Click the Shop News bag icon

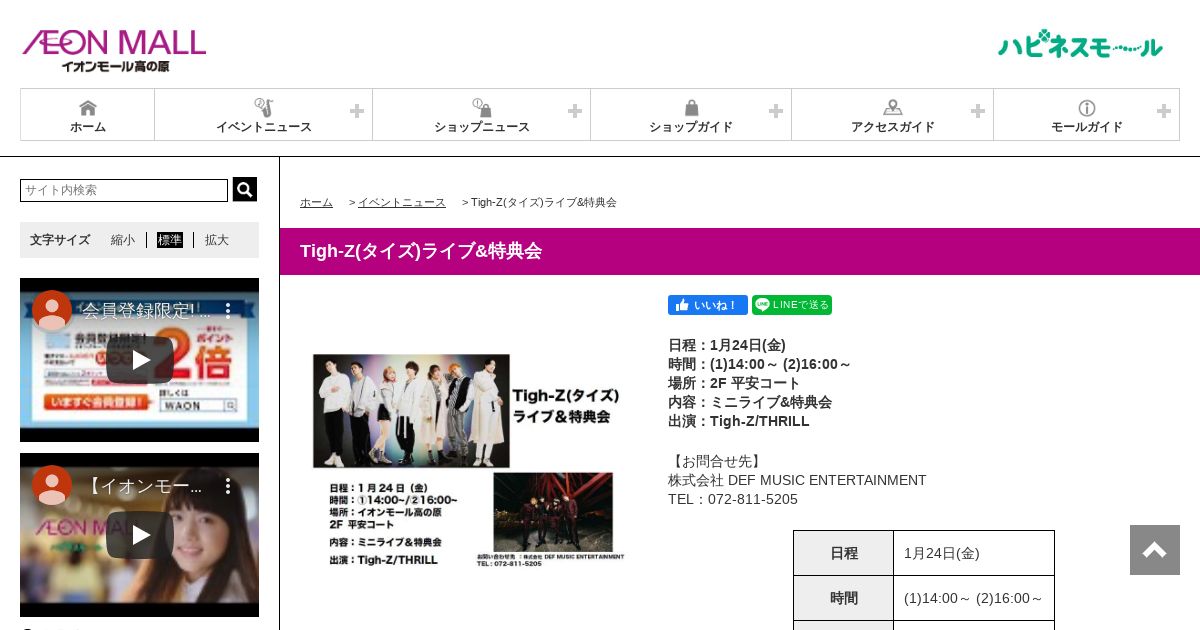click(482, 107)
